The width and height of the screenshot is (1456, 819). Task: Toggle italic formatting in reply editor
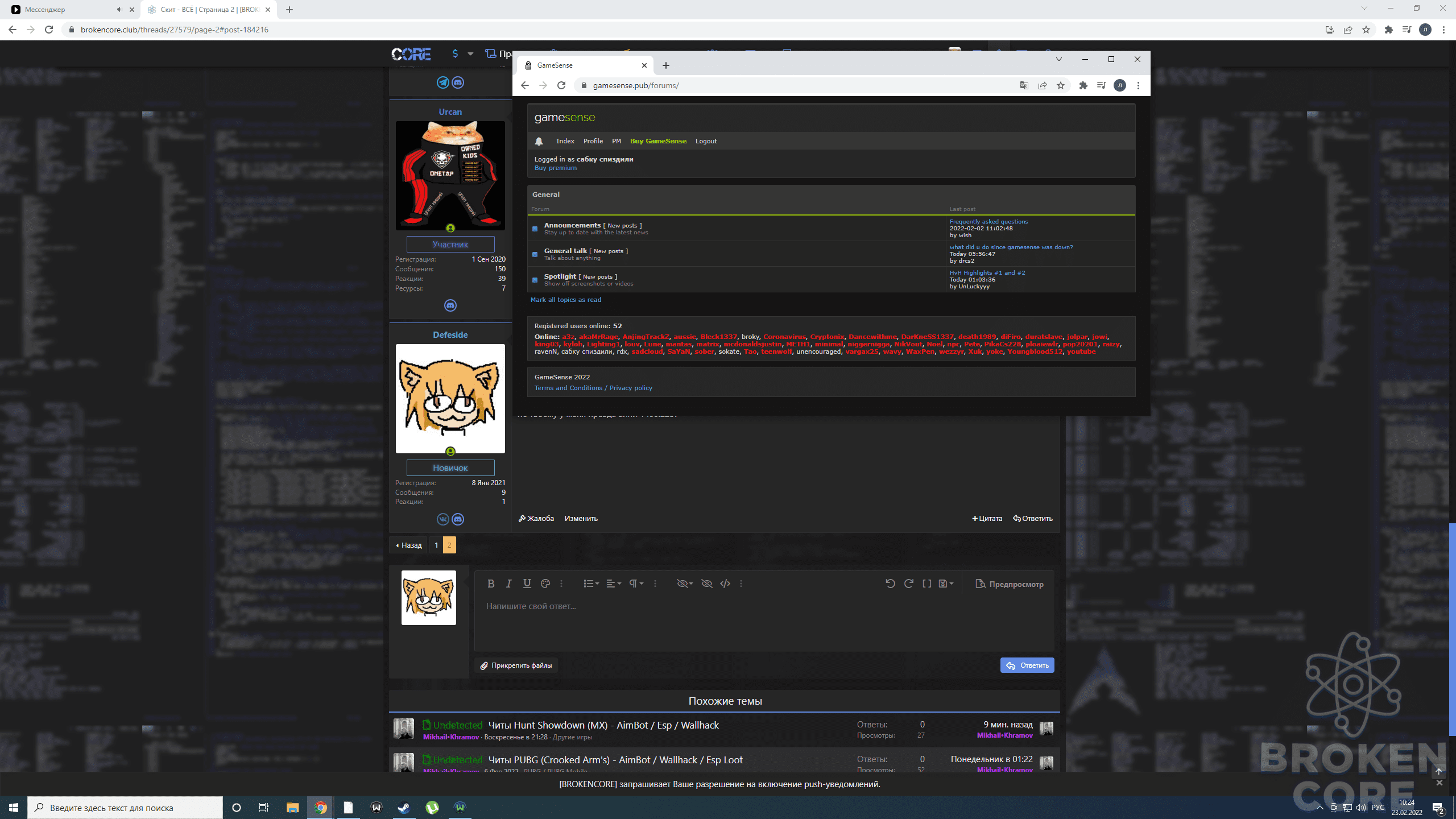[509, 584]
